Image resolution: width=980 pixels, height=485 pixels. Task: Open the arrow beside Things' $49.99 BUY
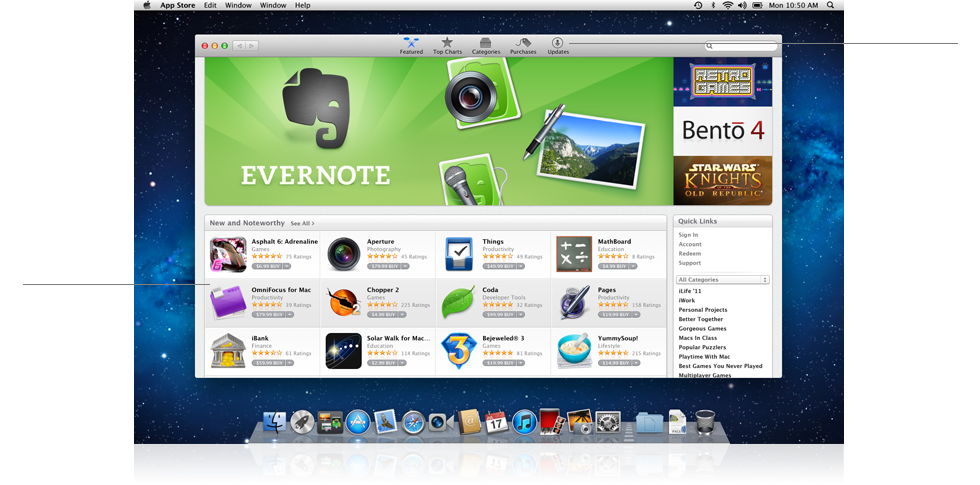coord(521,266)
